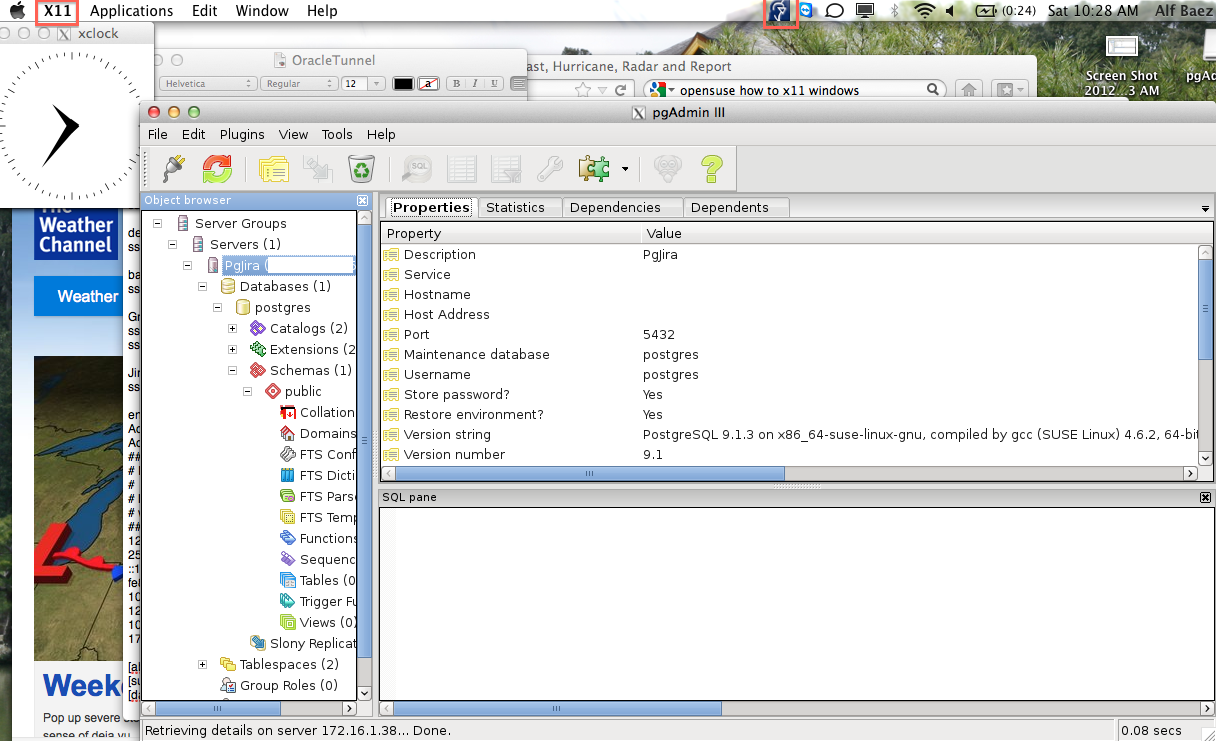Image resolution: width=1216 pixels, height=741 pixels.
Task: Select Server Groups in the tree
Action: tap(241, 223)
